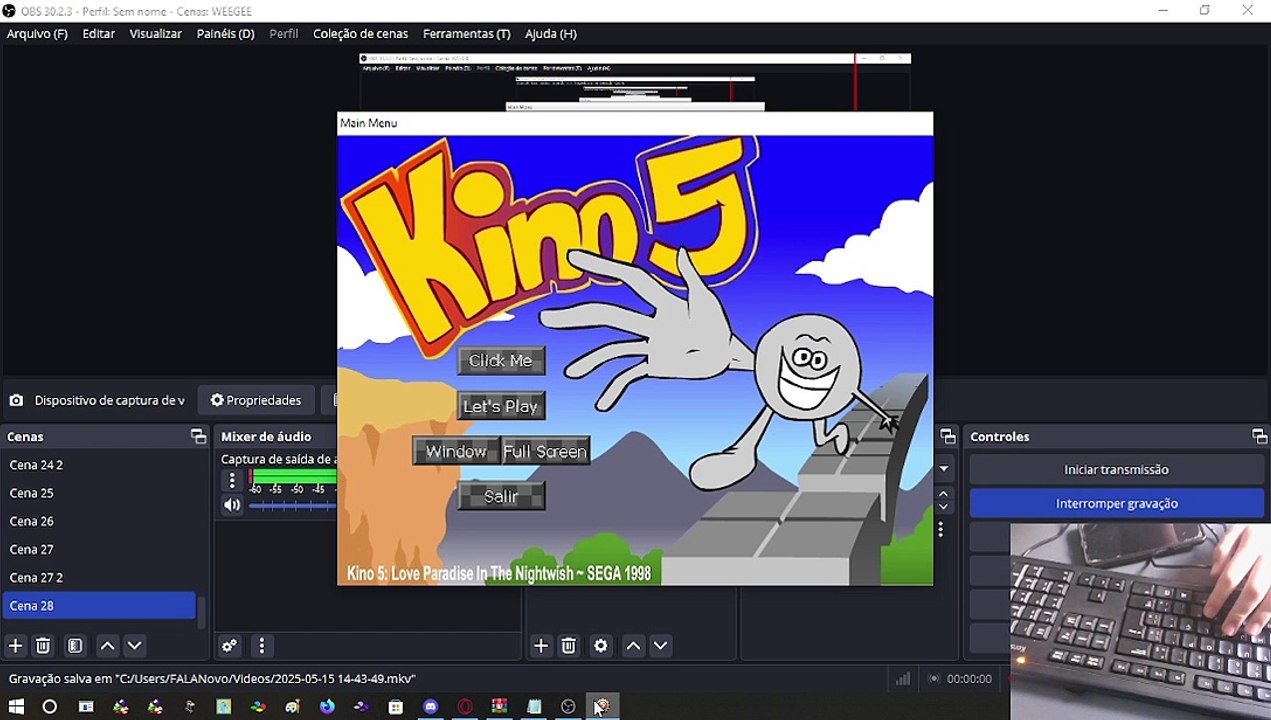Adjust Captura de saída volume slider

point(292,505)
